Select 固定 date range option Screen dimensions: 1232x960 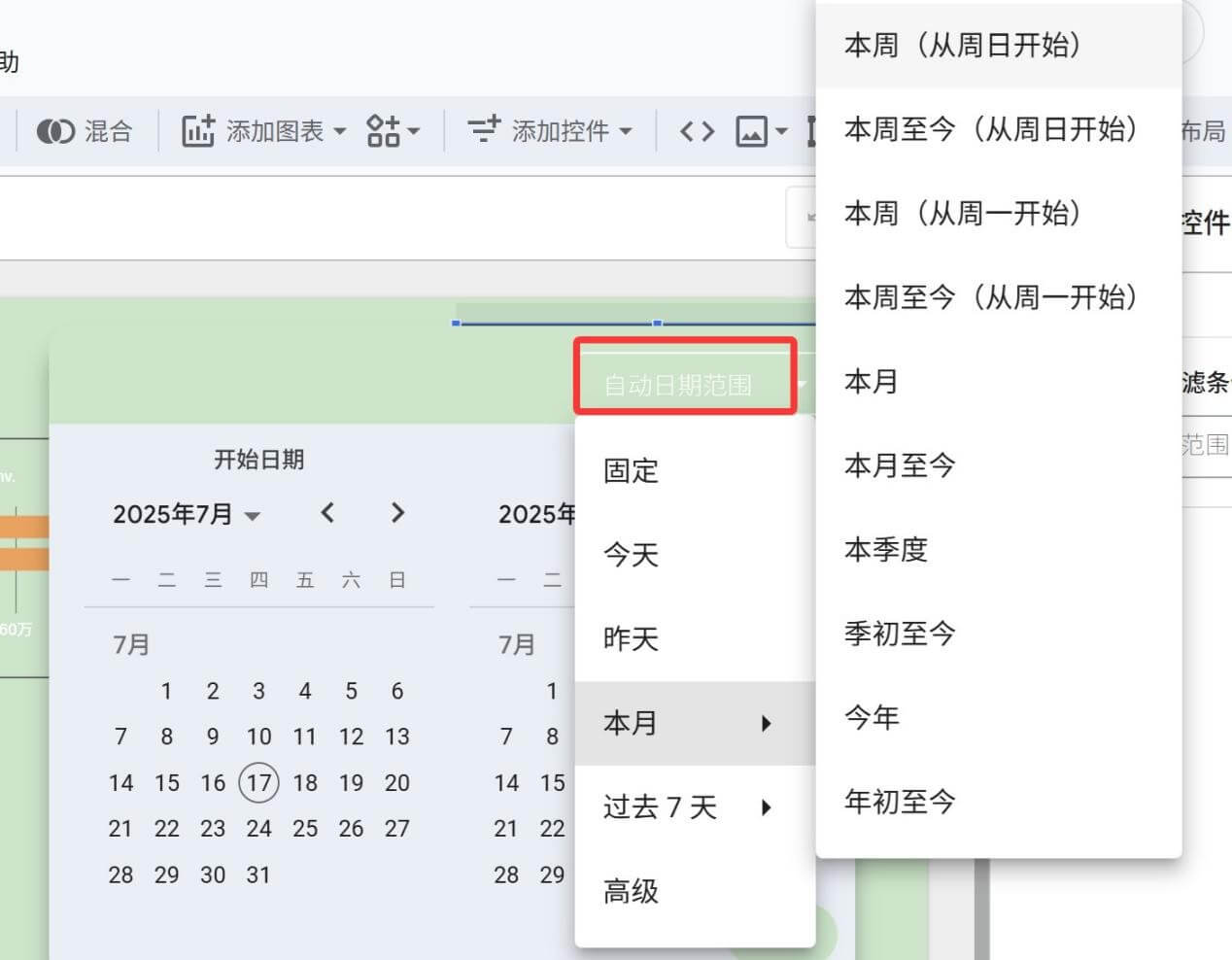pyautogui.click(x=631, y=471)
